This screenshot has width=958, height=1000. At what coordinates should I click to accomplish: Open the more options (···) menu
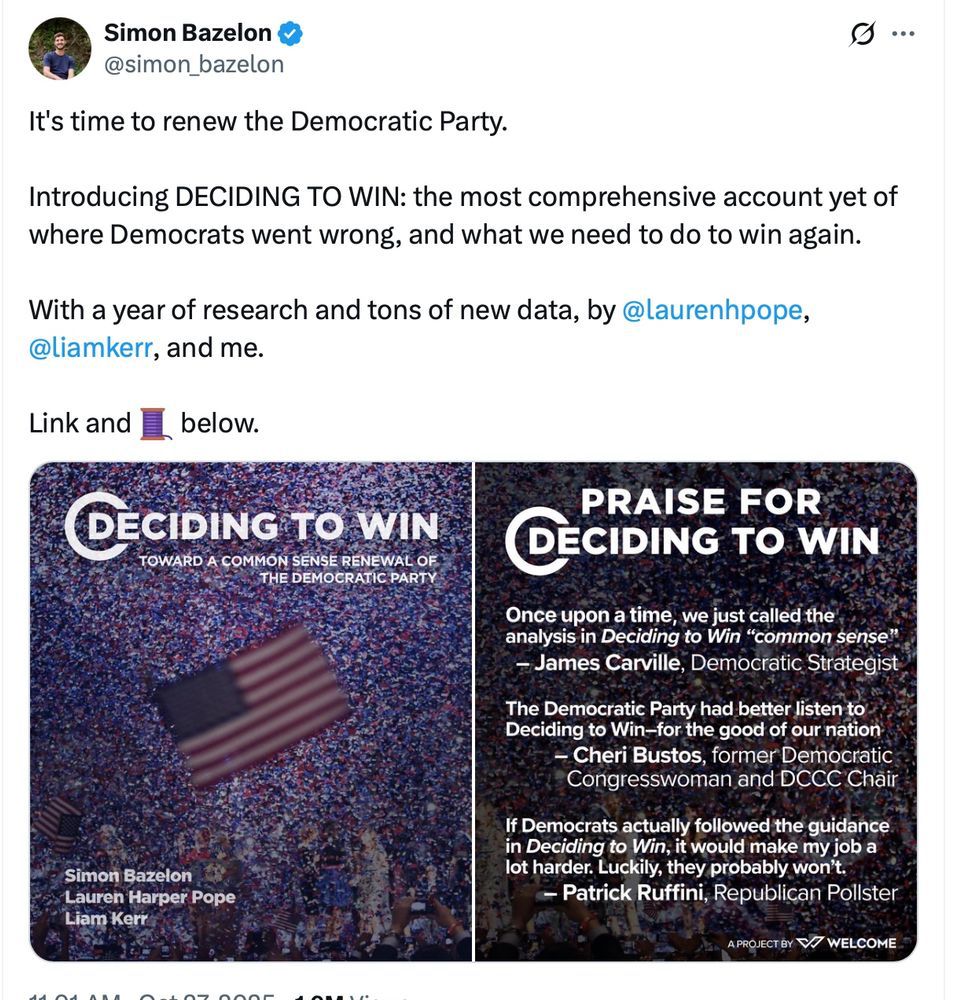[x=903, y=32]
